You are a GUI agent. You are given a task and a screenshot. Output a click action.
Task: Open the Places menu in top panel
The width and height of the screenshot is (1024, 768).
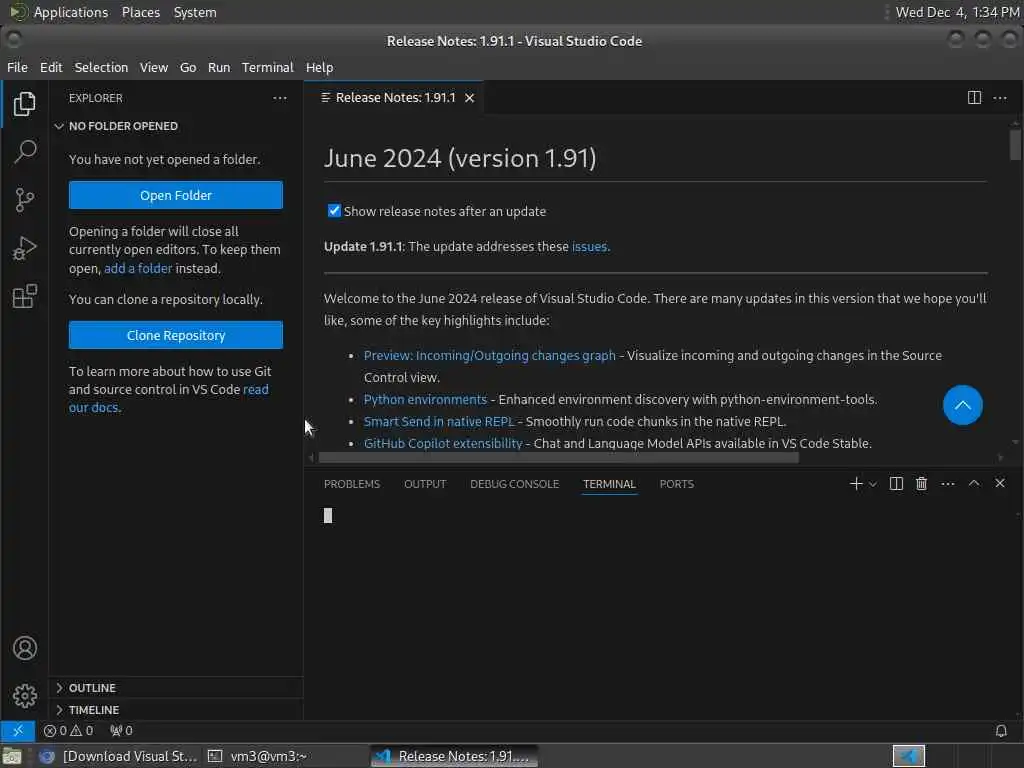[x=140, y=12]
